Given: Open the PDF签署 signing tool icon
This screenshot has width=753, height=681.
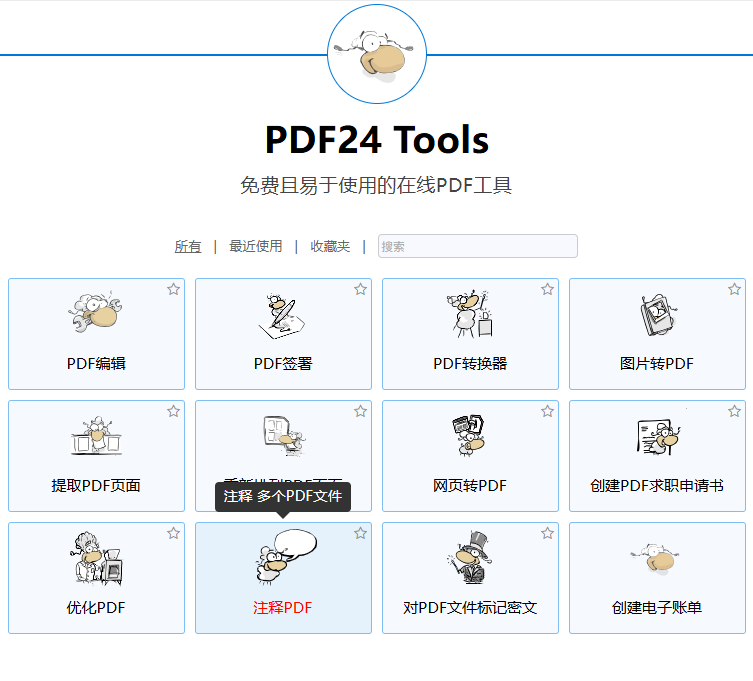Looking at the screenshot, I should 283,313.
